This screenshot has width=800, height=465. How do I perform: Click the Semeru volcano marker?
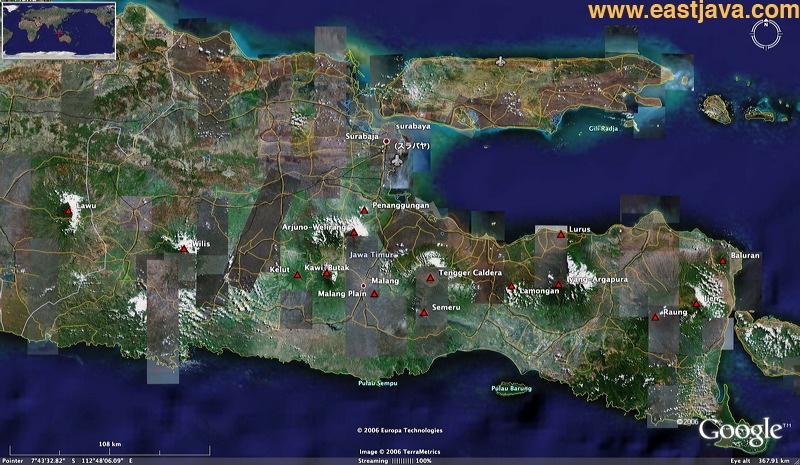(x=424, y=313)
